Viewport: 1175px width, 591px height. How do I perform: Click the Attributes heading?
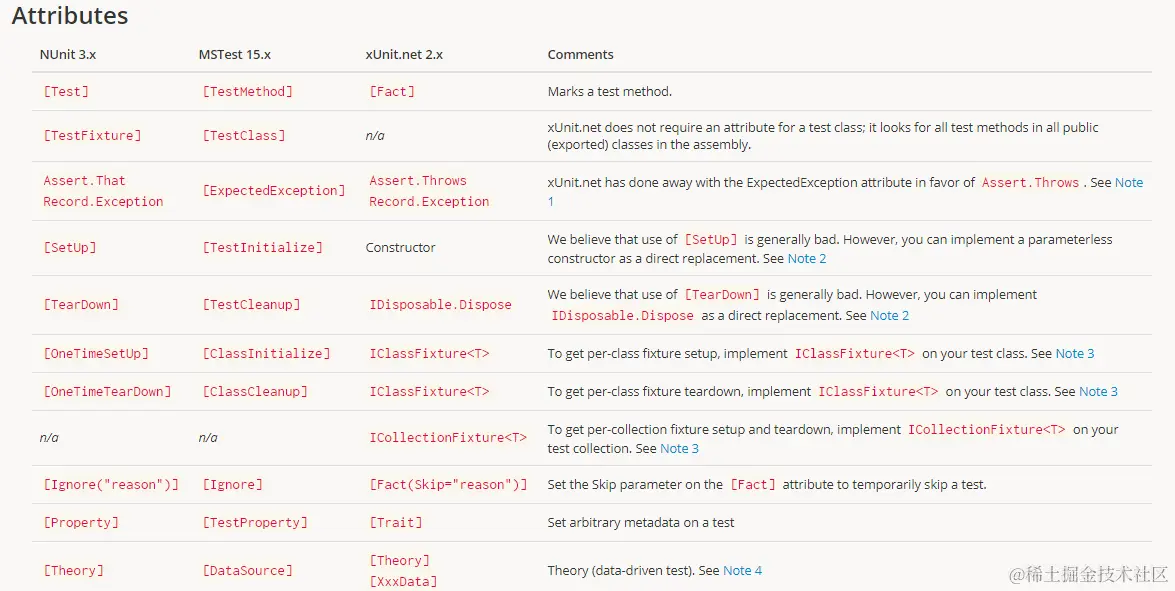pyautogui.click(x=70, y=16)
